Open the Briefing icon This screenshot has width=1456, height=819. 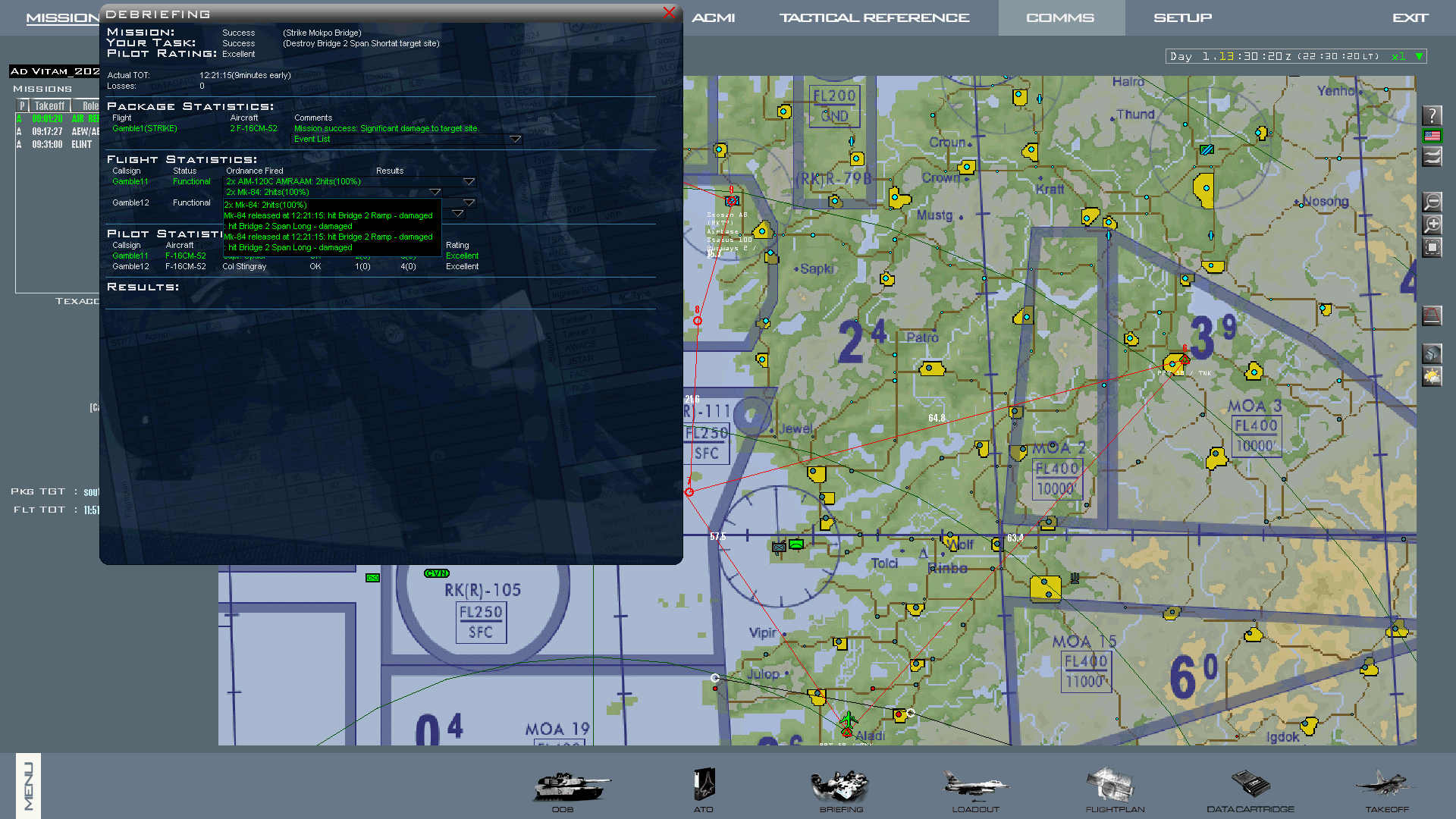coord(839,786)
